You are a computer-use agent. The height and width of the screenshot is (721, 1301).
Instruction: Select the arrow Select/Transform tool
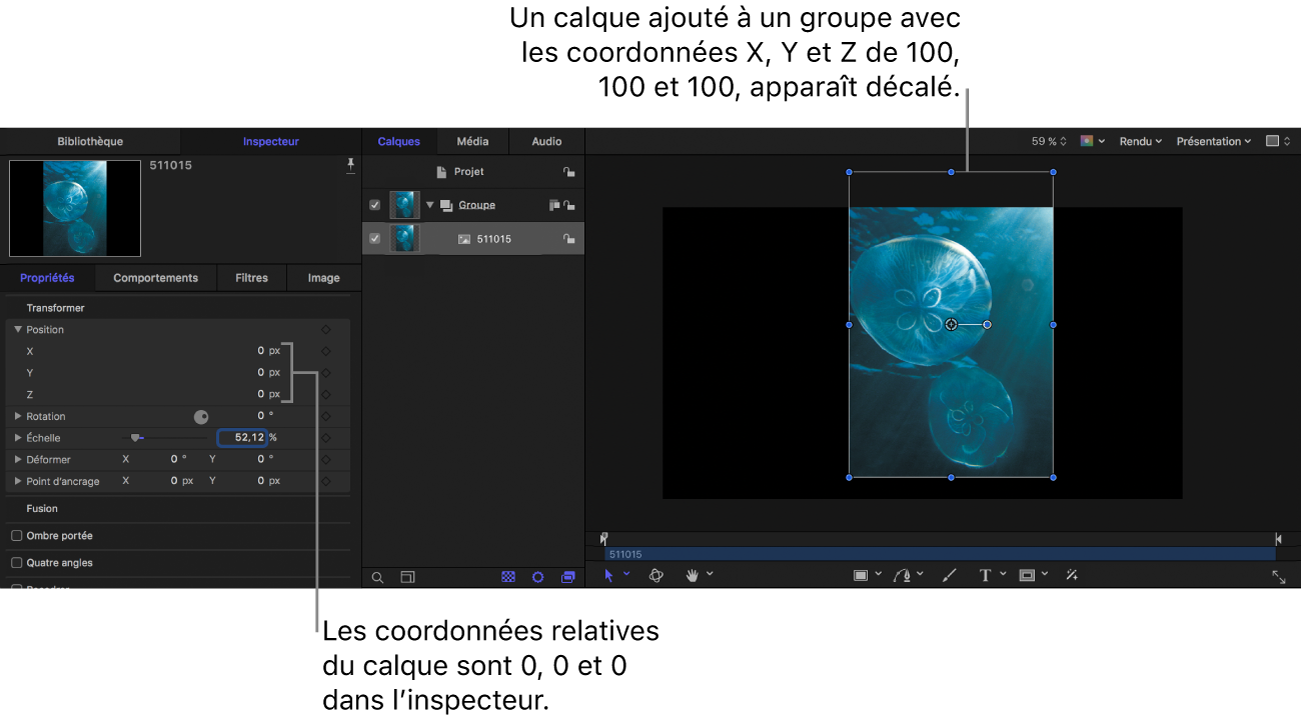608,576
